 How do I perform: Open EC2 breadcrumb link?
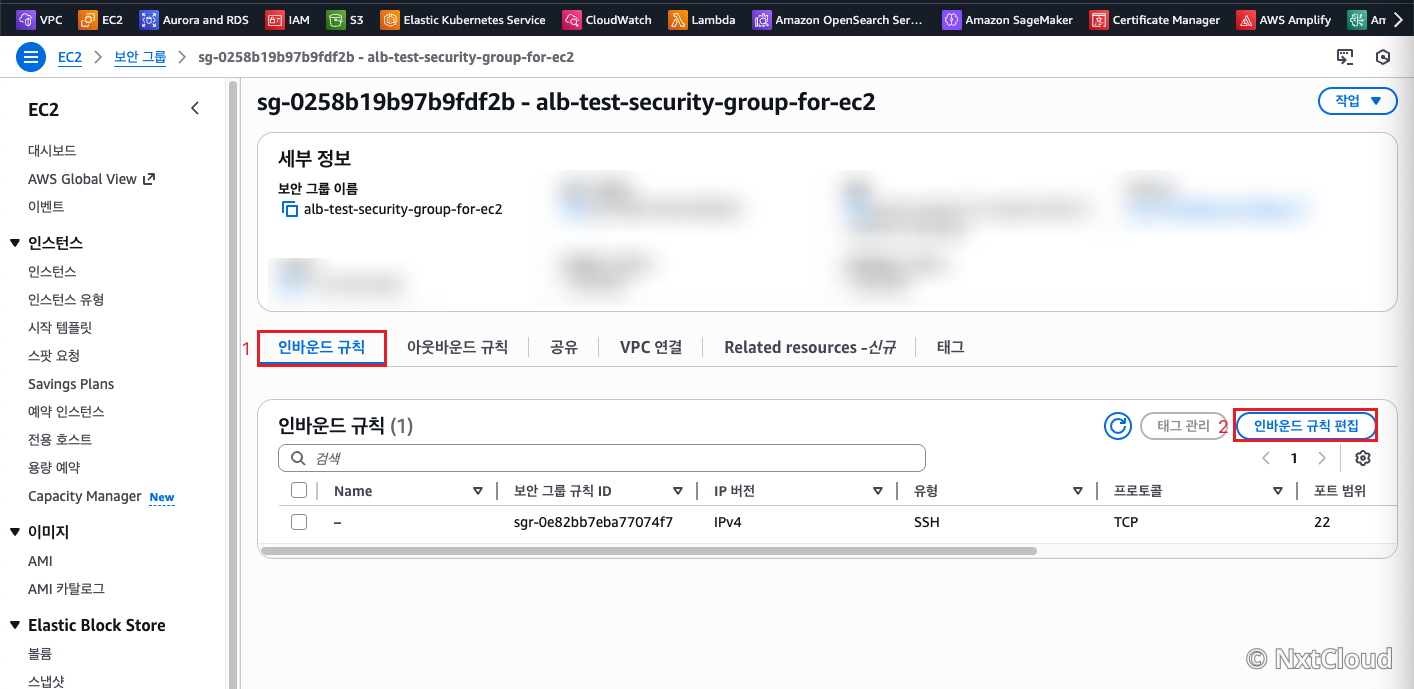click(x=69, y=57)
